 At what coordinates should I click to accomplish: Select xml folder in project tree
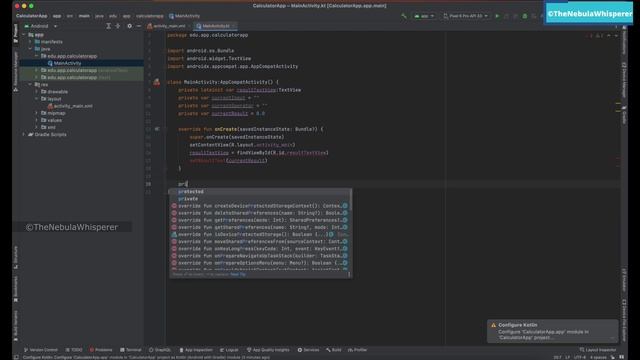(48, 127)
